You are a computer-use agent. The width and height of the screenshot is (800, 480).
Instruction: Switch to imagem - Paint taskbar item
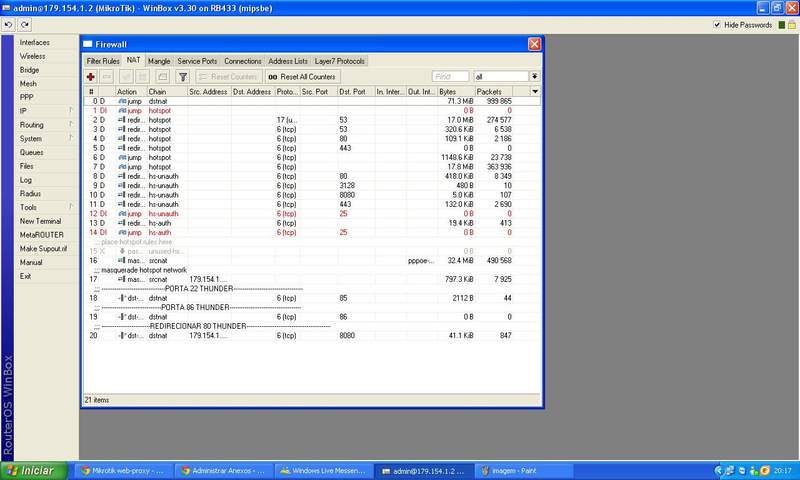click(x=523, y=471)
